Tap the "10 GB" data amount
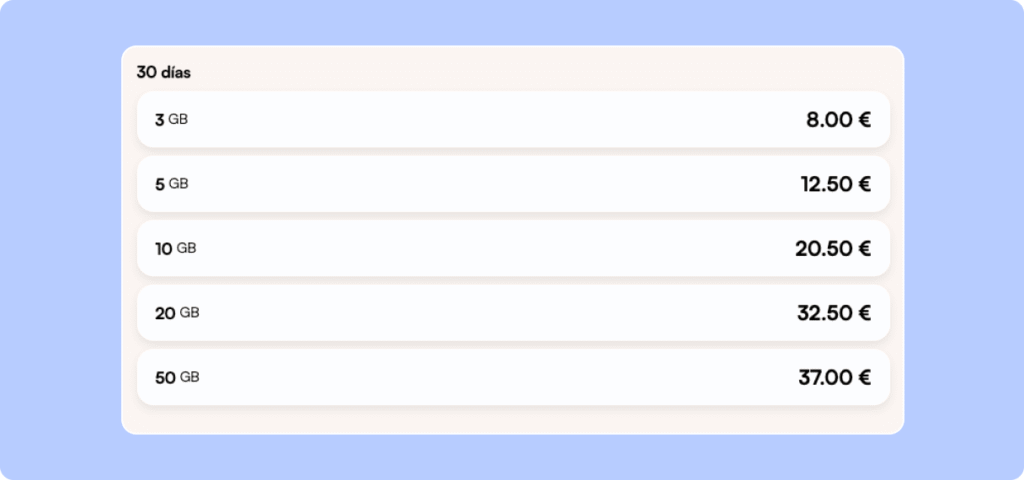 tap(175, 249)
